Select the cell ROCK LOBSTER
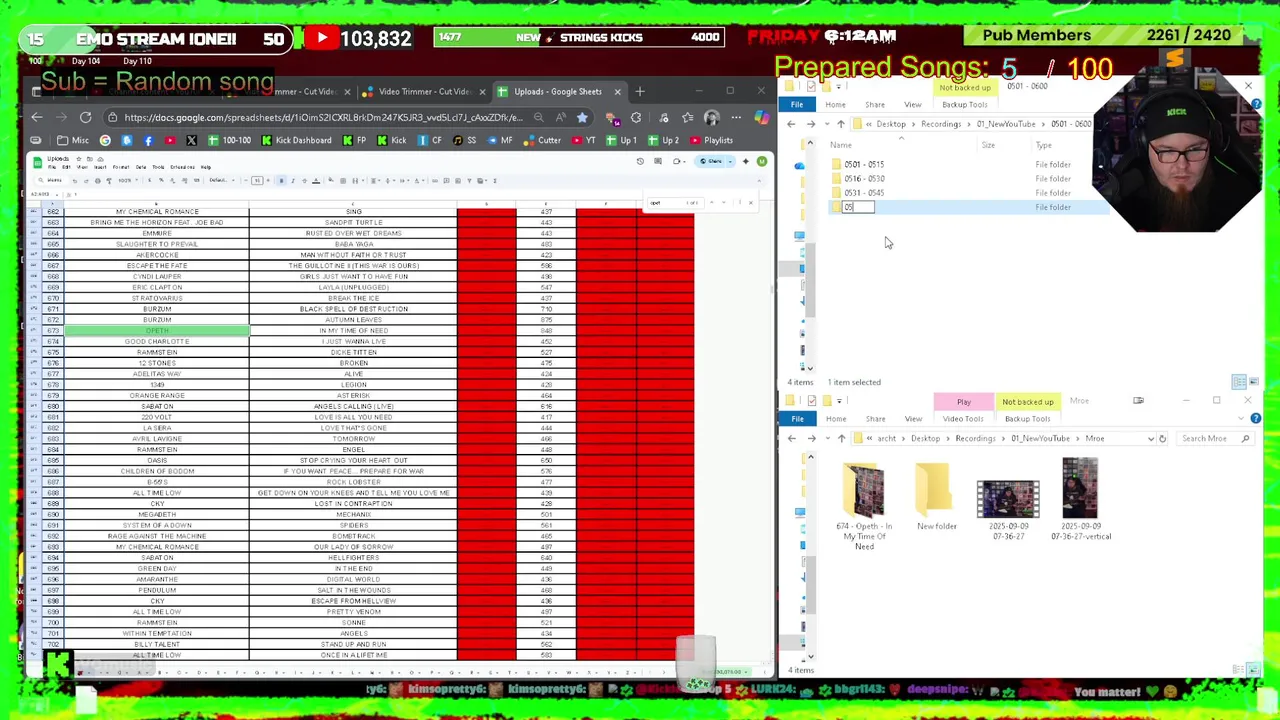The width and height of the screenshot is (1280, 720). click(x=353, y=482)
